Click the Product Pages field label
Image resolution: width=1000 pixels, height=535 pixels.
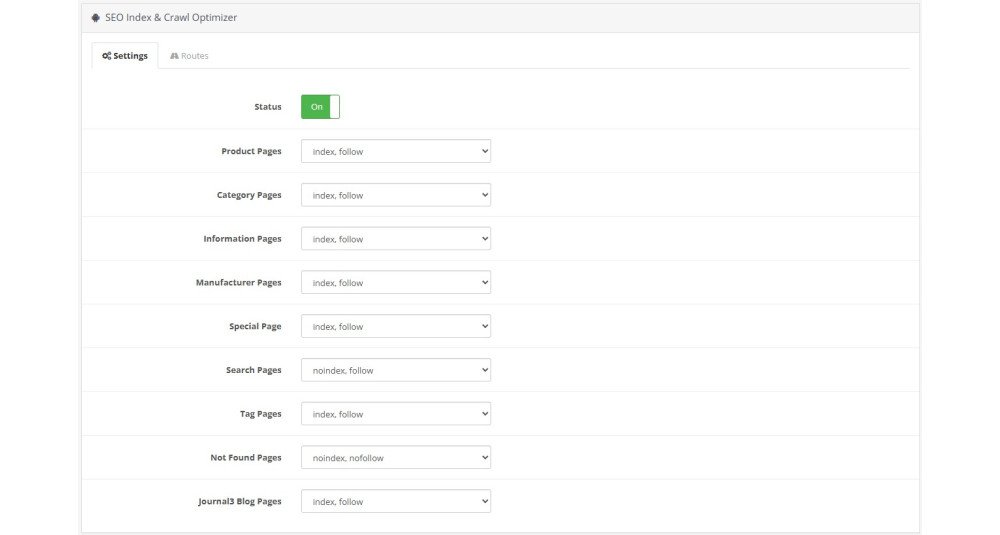[x=251, y=151]
